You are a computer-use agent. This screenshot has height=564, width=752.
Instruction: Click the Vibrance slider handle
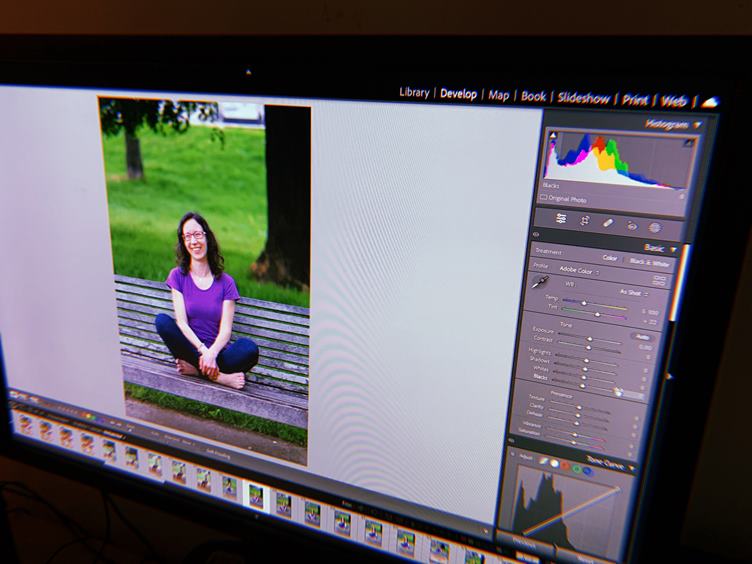(575, 435)
